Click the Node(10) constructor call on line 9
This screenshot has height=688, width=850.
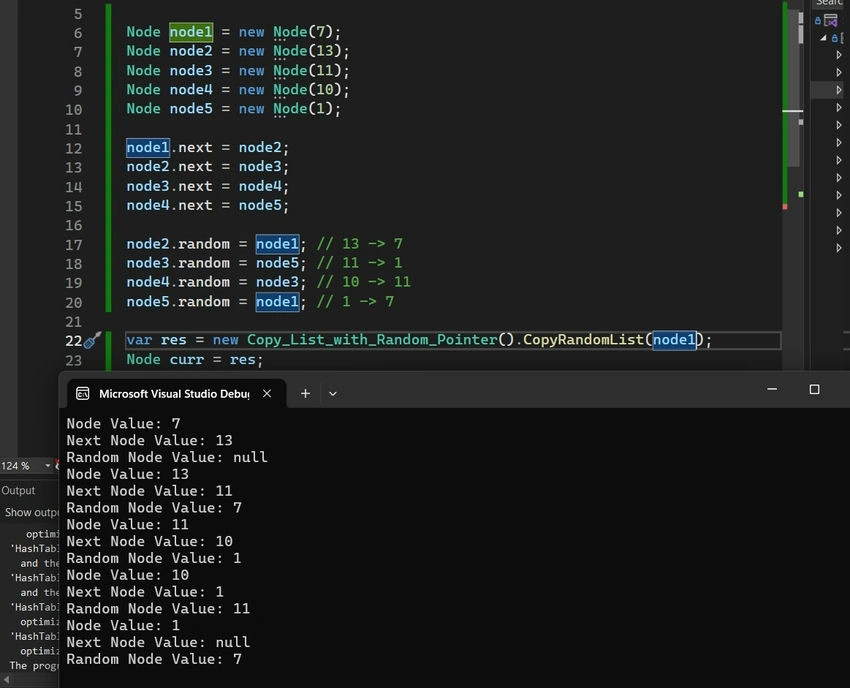(x=307, y=89)
